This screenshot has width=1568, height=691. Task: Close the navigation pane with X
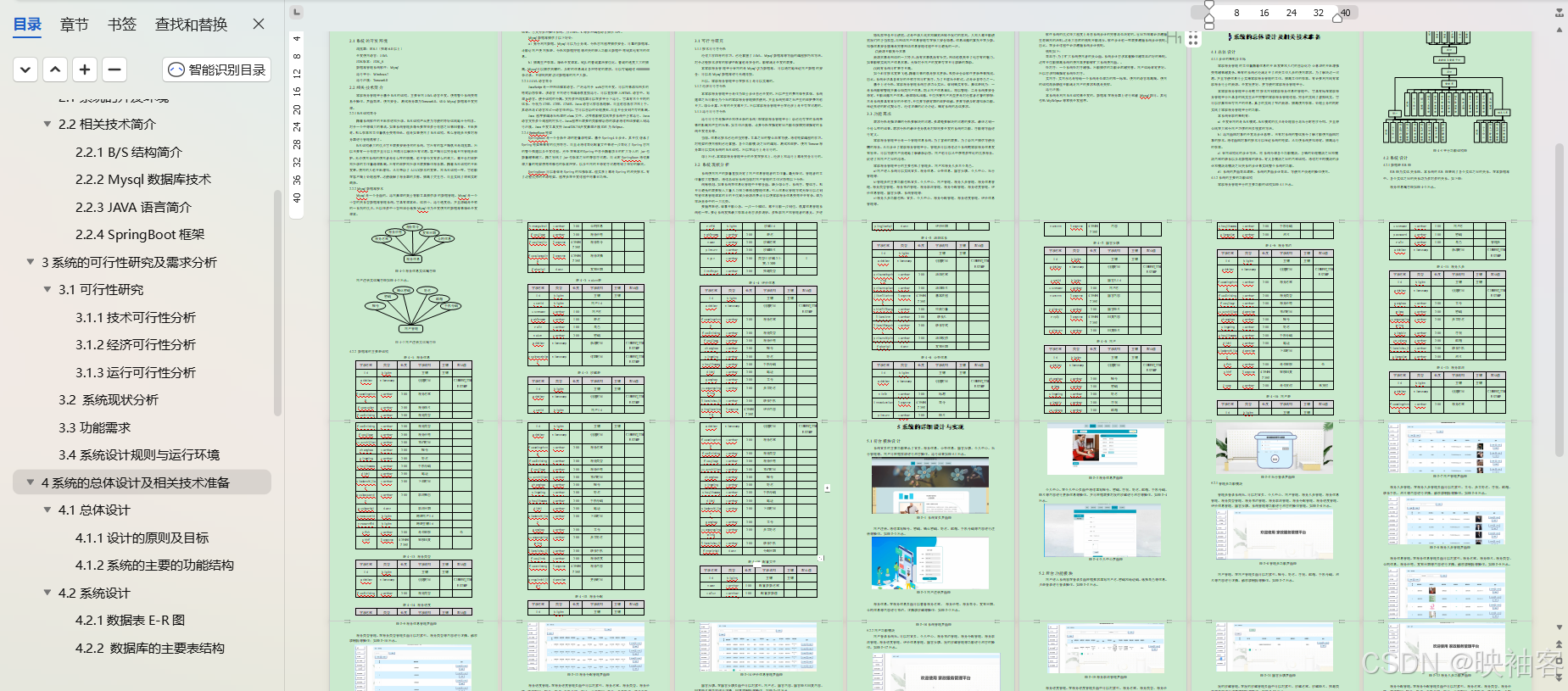[x=259, y=24]
